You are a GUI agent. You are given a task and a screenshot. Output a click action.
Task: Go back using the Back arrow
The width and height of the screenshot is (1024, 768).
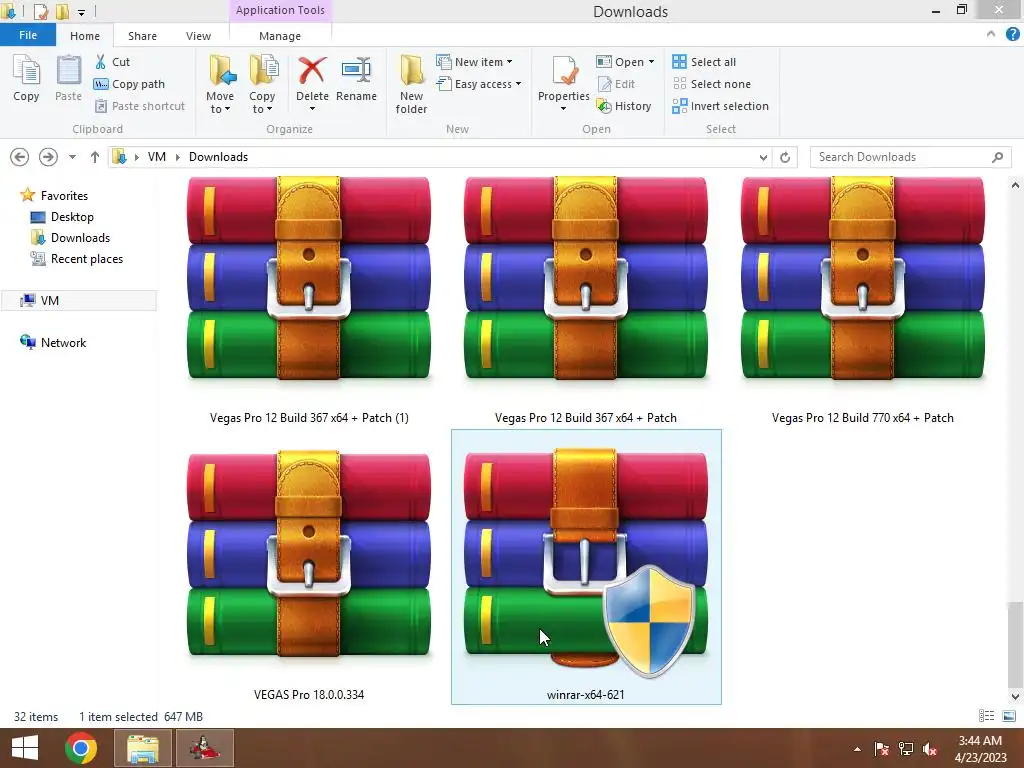click(20, 157)
